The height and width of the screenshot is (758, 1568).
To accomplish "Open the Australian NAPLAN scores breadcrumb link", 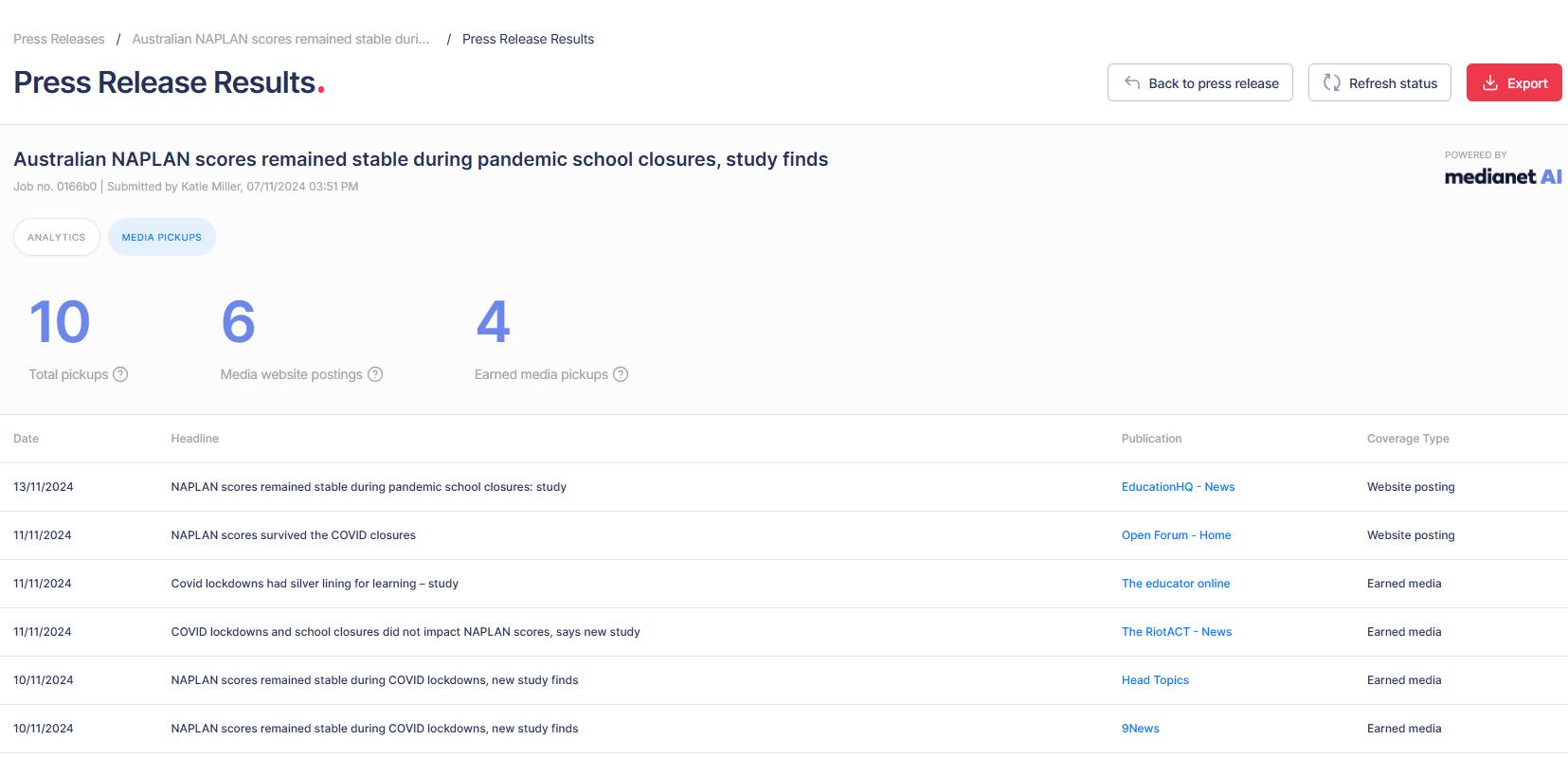I will pyautogui.click(x=280, y=39).
